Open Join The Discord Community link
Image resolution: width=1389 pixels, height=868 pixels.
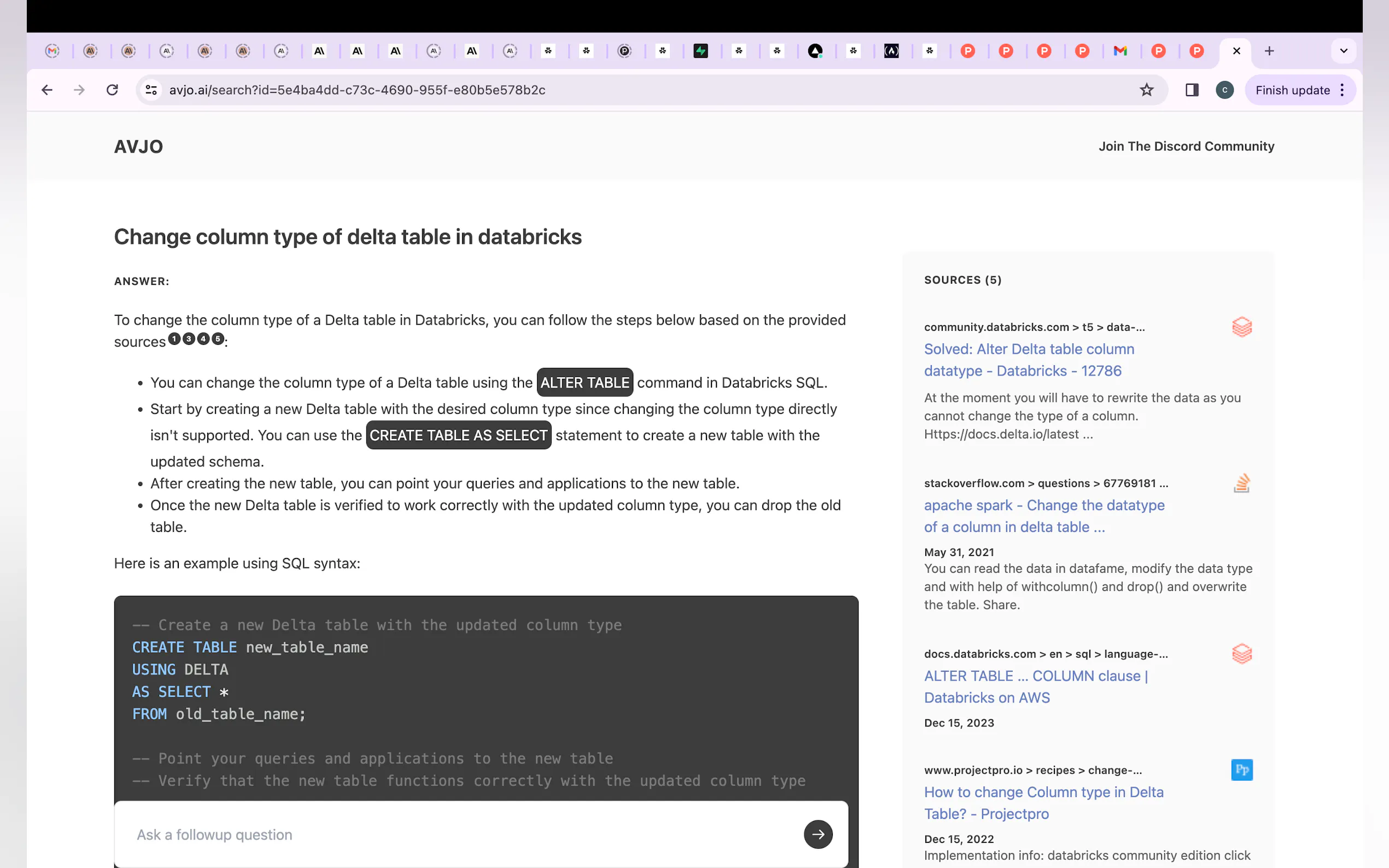pos(1186,146)
